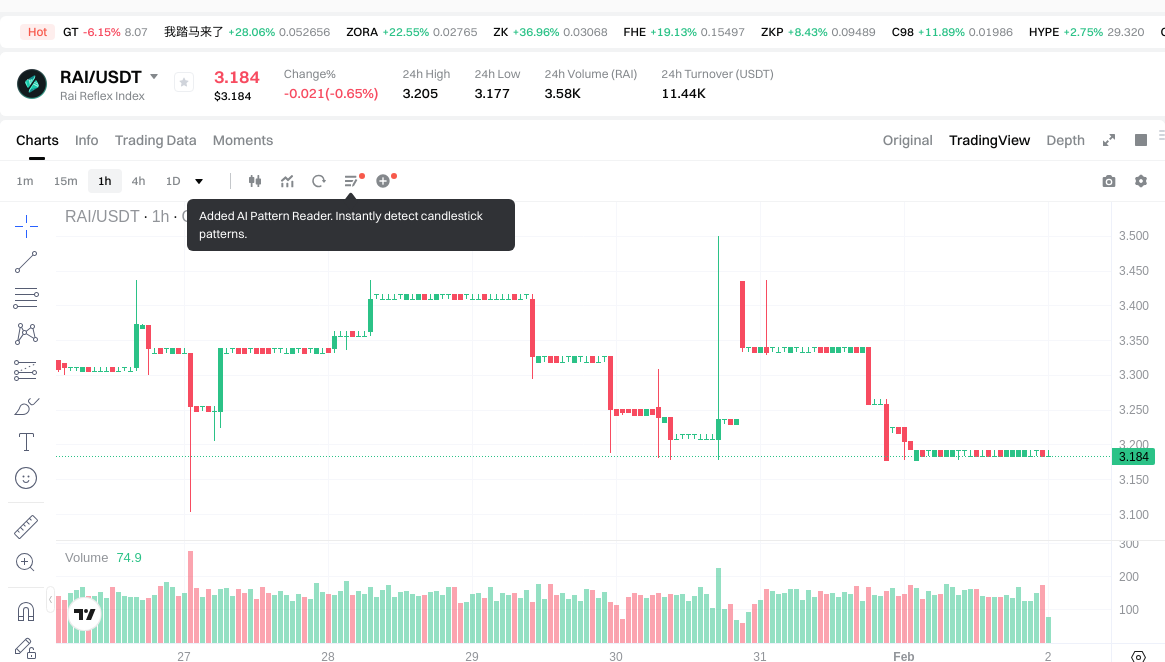This screenshot has width=1165, height=662.
Task: Open the indicators chart icon
Action: pos(287,181)
